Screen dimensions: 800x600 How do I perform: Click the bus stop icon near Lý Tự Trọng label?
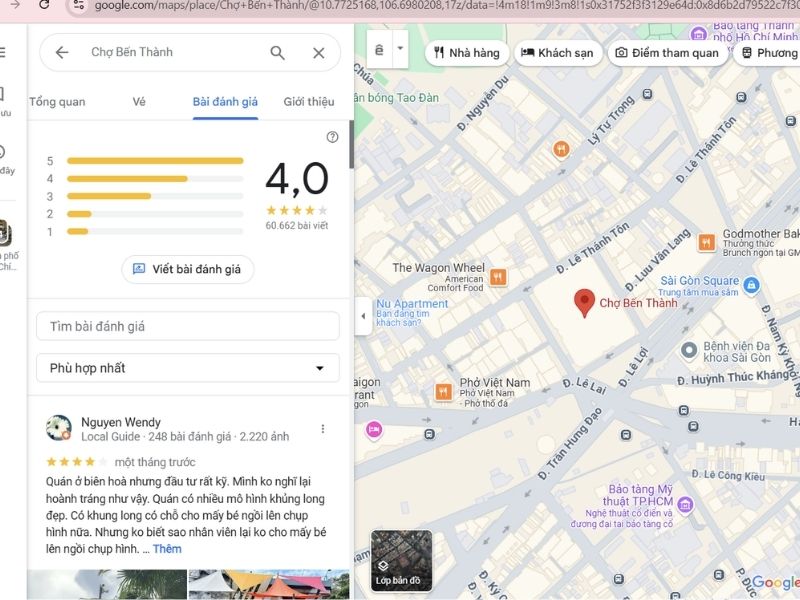pyautogui.click(x=647, y=94)
